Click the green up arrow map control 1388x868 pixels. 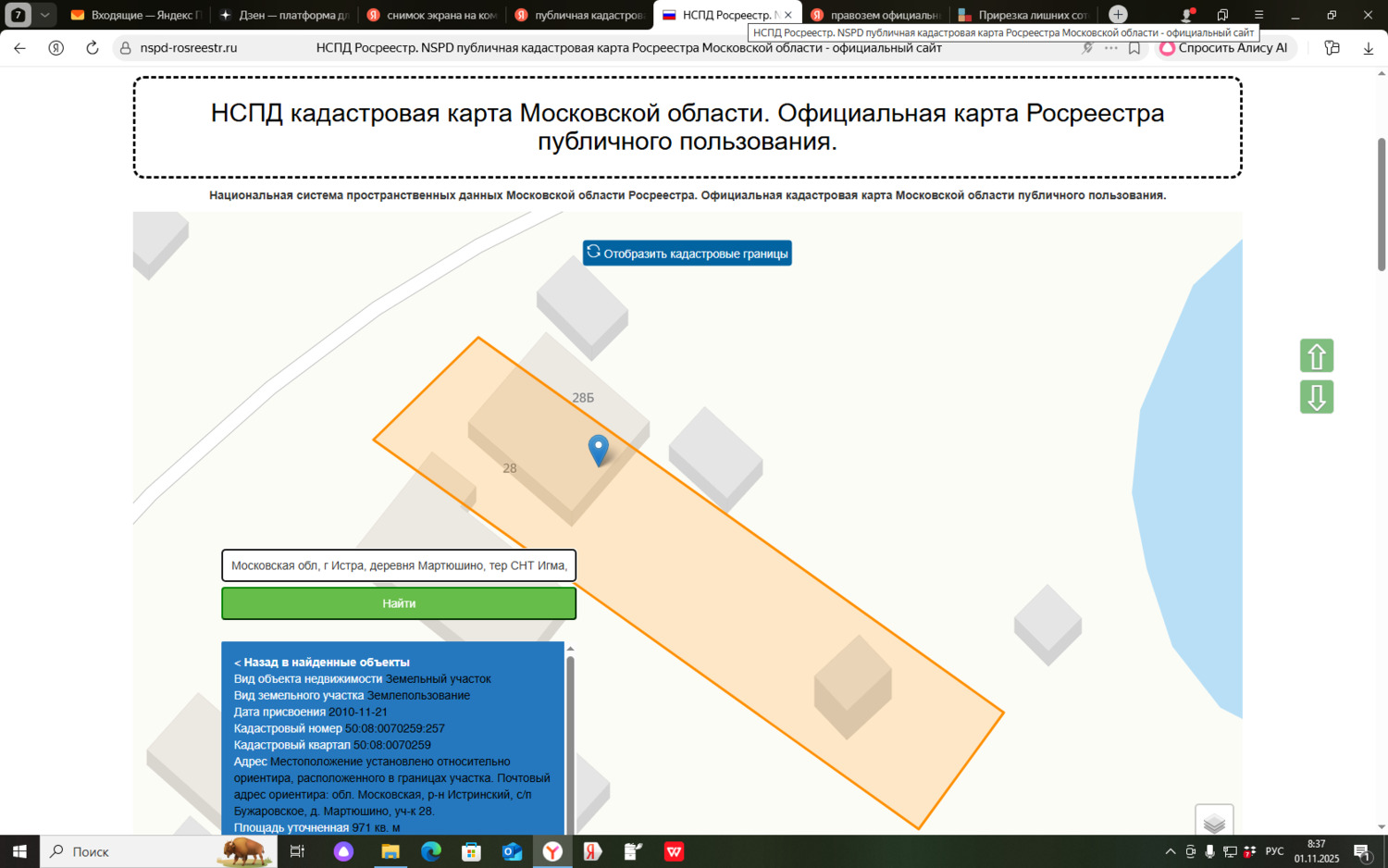[x=1316, y=355]
